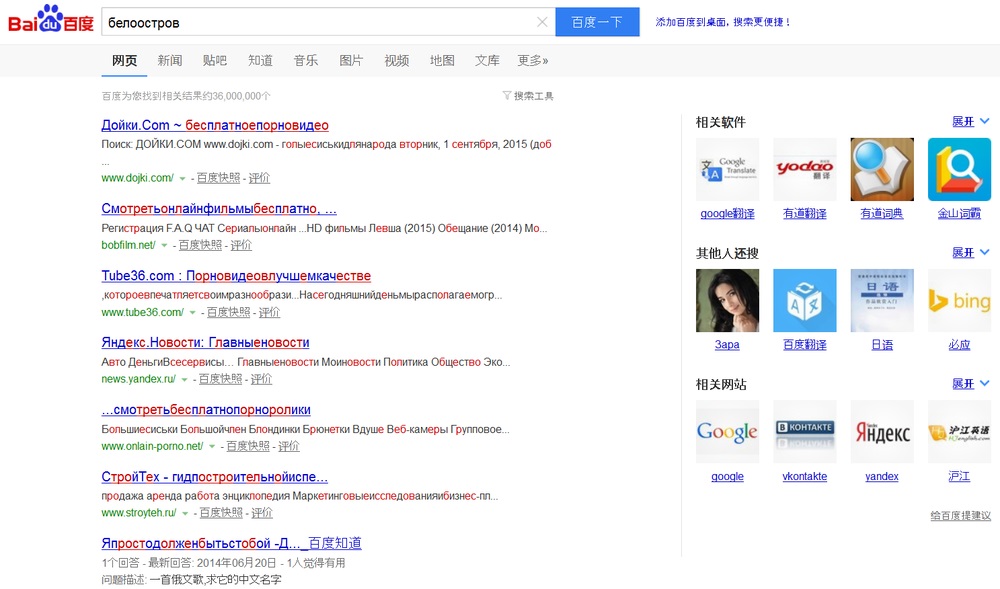Open the Яндекс.Новости result link
Viewport: 1000px width, 589px height.
pos(205,343)
